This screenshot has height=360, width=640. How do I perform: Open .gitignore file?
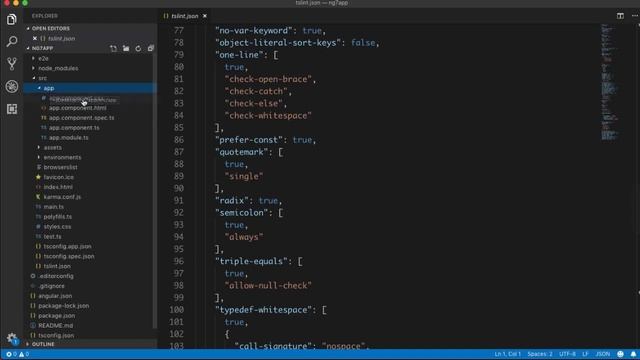[x=51, y=286]
